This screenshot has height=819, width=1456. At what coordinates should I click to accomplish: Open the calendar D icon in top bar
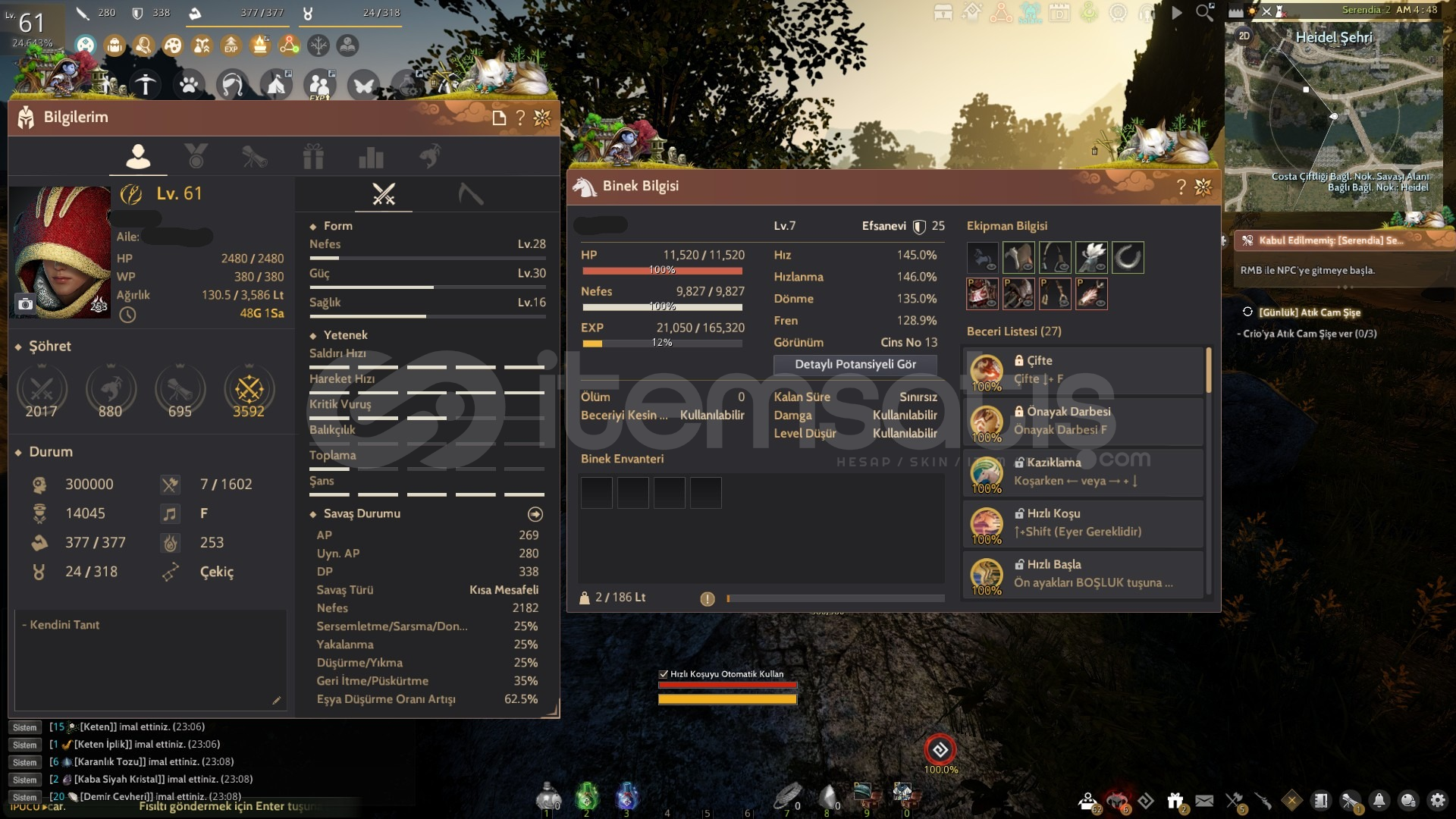click(x=1059, y=12)
